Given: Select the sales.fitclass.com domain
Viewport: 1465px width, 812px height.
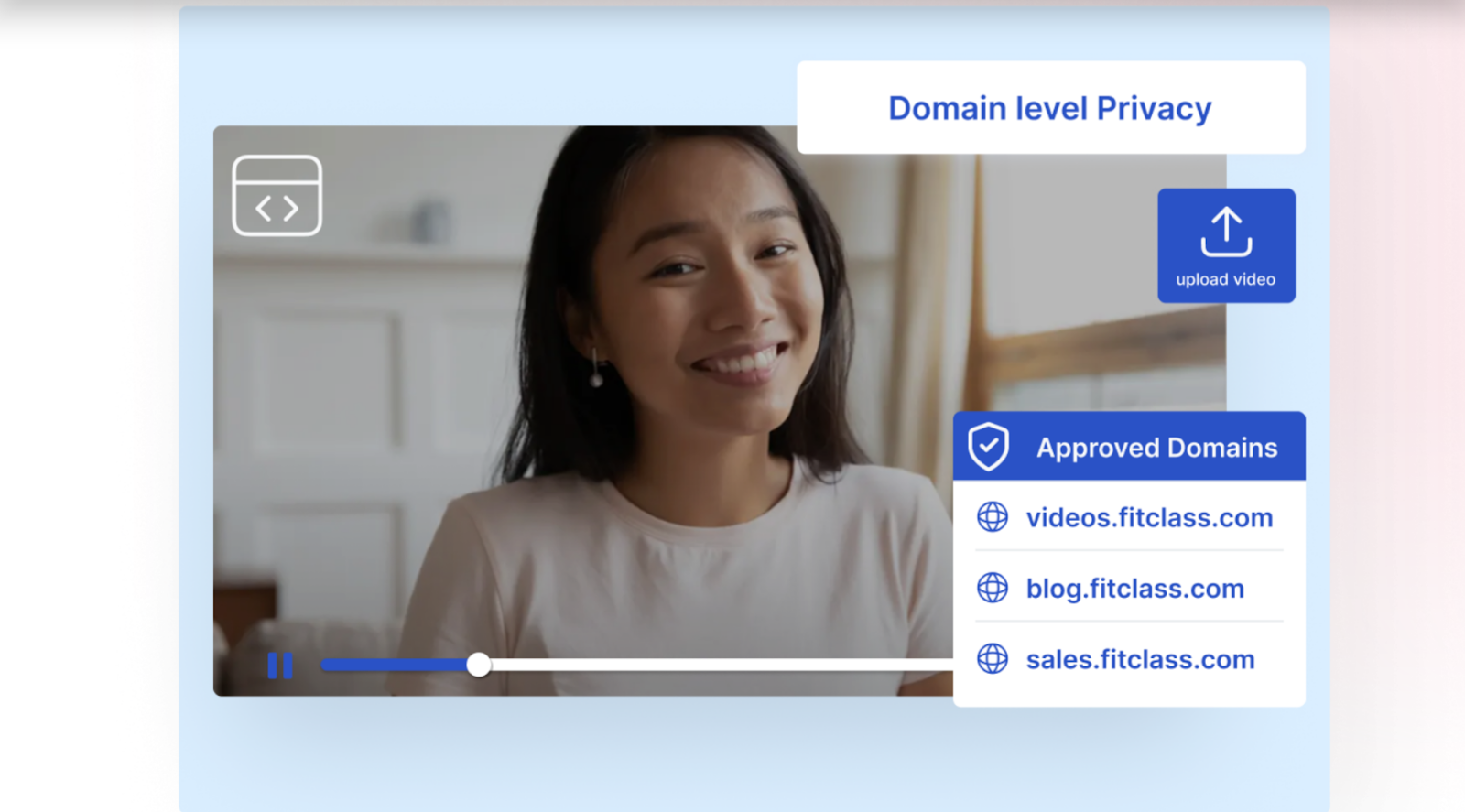Looking at the screenshot, I should 1140,659.
